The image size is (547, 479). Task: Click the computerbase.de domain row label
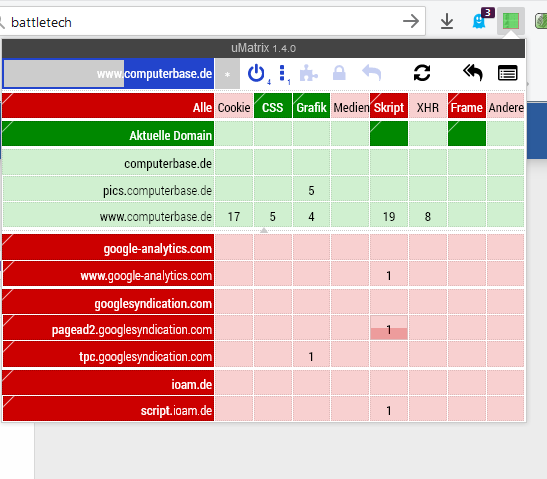(108, 162)
